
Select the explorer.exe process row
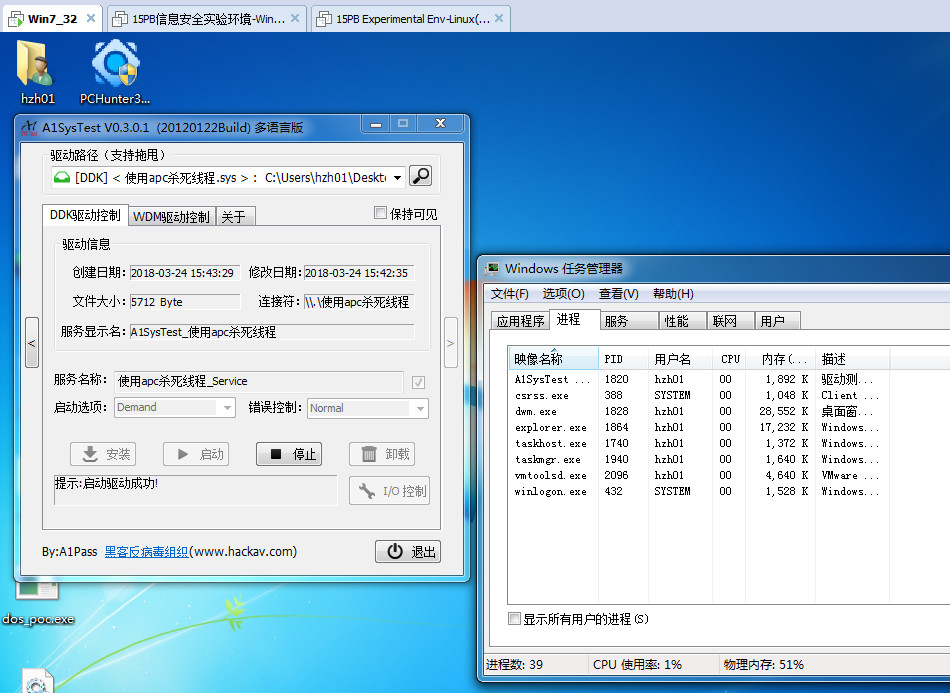pyautogui.click(x=699, y=427)
